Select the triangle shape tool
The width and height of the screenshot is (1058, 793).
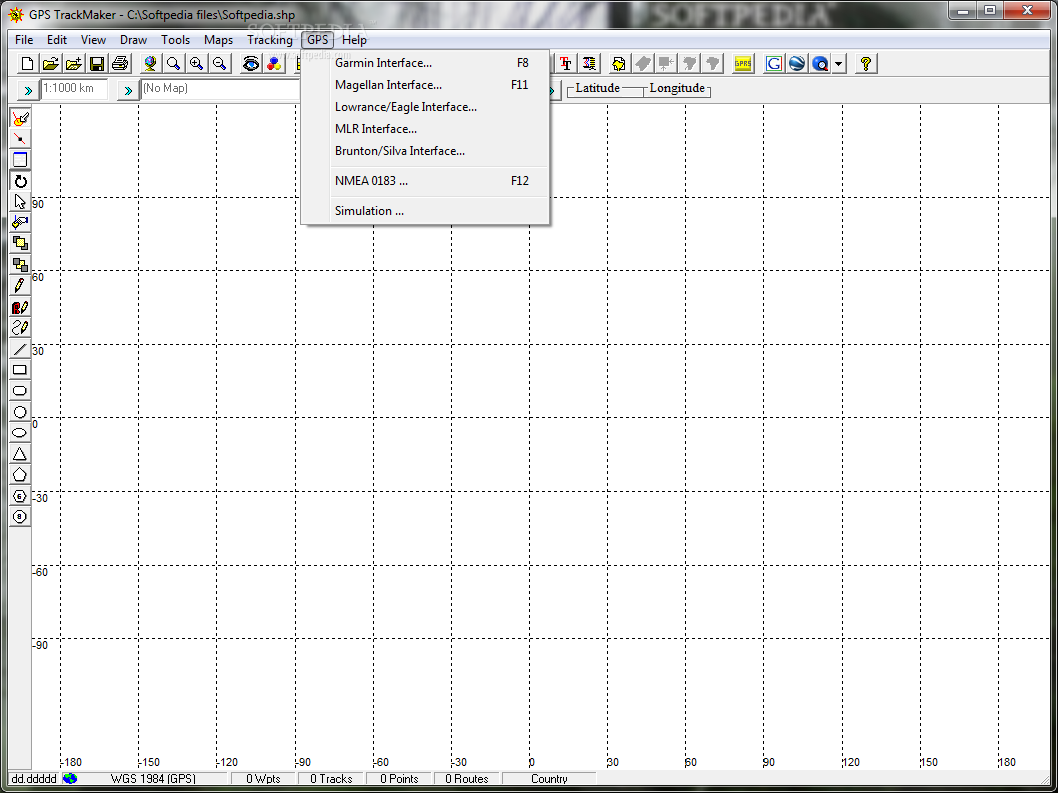20,454
